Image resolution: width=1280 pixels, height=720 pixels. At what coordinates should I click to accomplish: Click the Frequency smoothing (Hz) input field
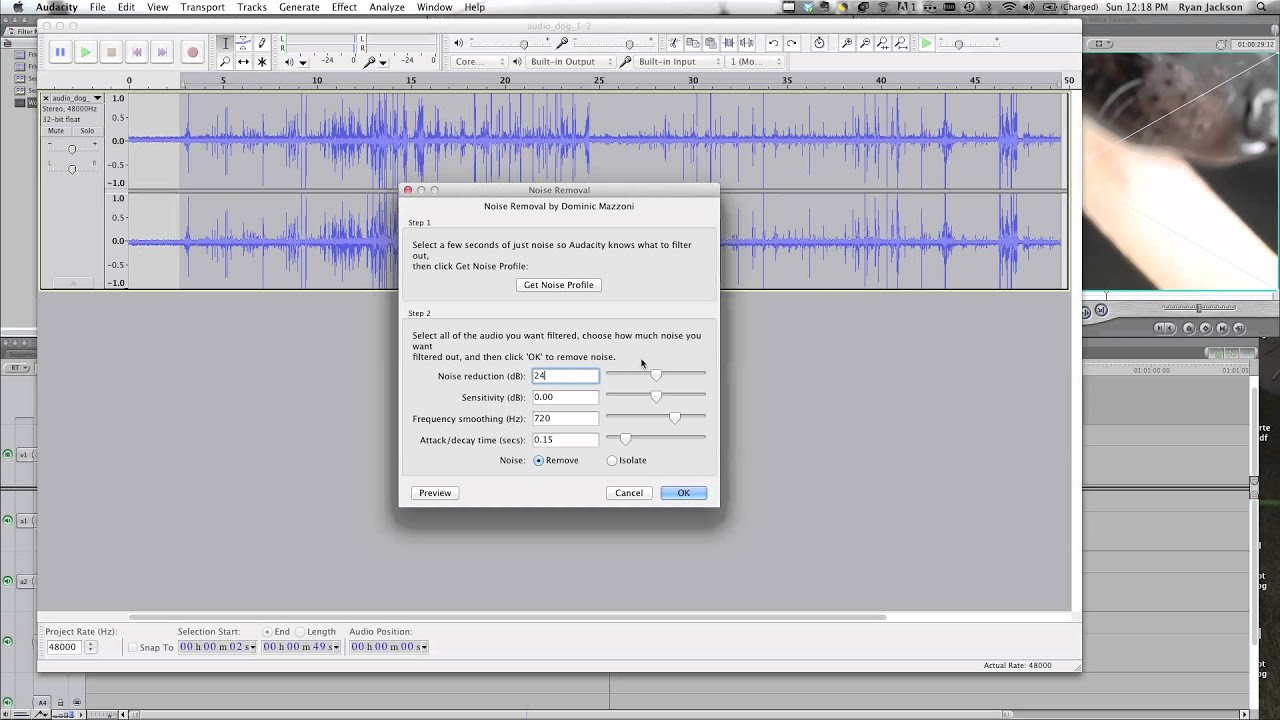(x=566, y=418)
